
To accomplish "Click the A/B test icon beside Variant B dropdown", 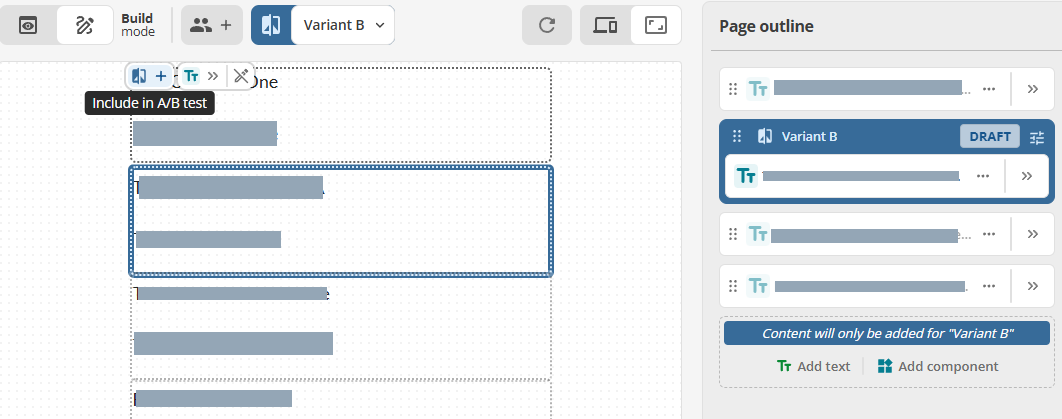I will click(271, 26).
